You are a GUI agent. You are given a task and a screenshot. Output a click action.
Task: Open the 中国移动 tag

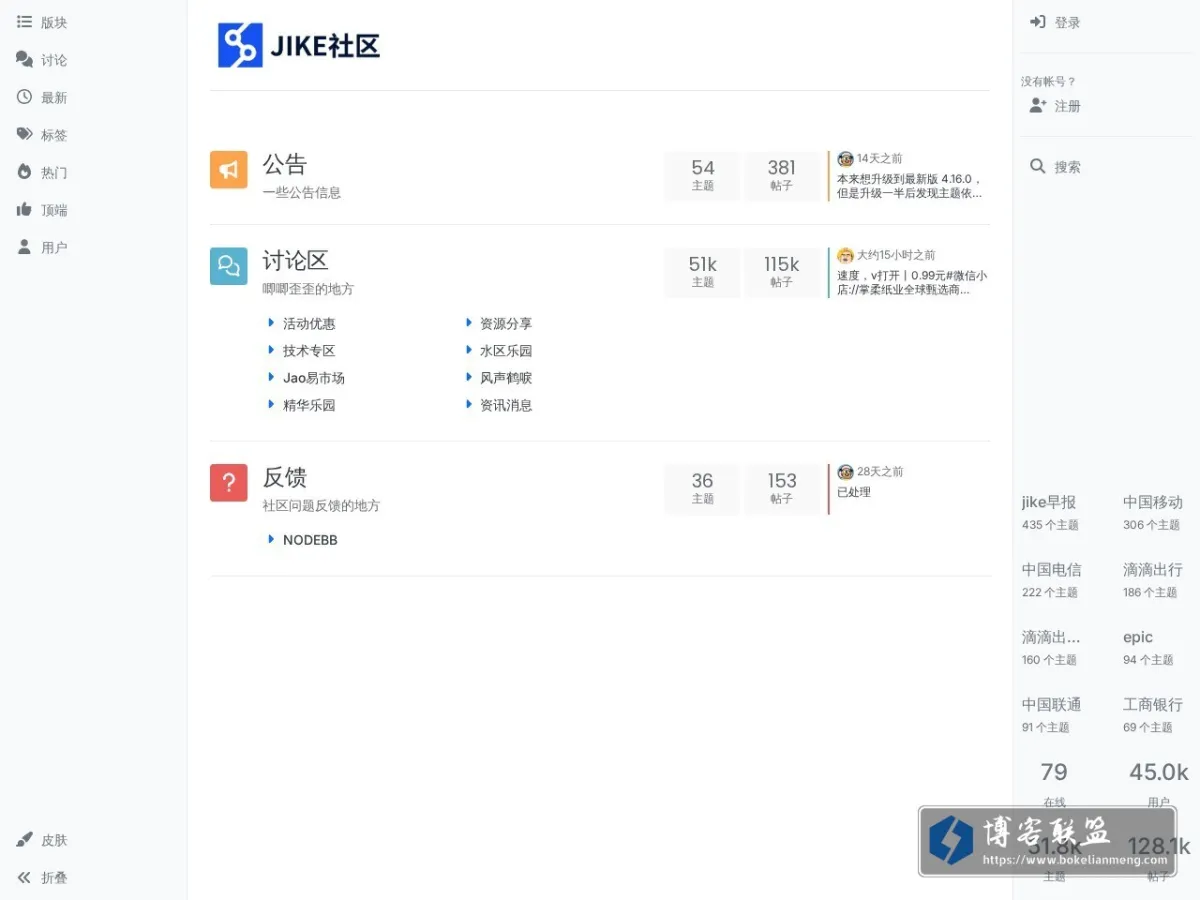(x=1152, y=502)
